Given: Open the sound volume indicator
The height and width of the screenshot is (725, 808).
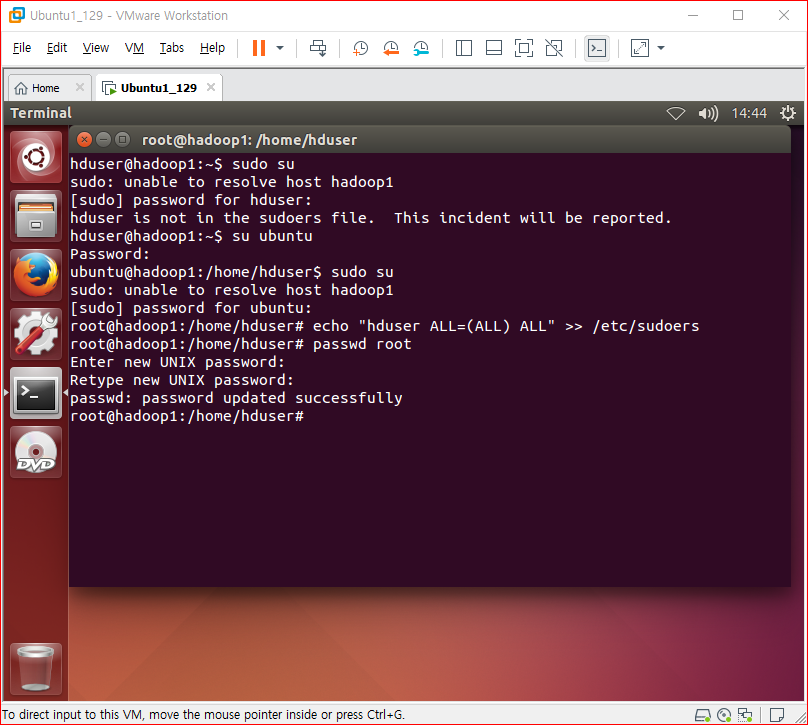Looking at the screenshot, I should (x=708, y=113).
